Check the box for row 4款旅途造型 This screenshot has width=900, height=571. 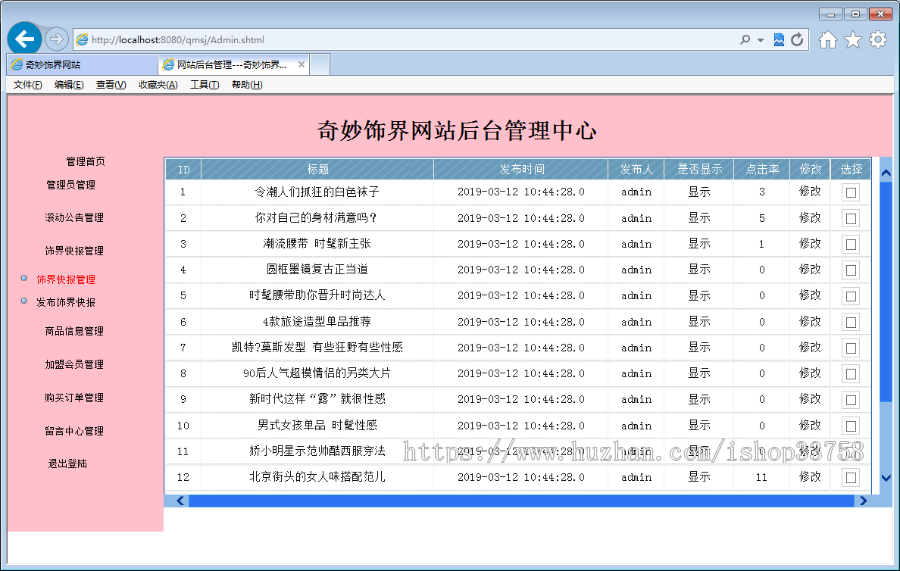851,322
